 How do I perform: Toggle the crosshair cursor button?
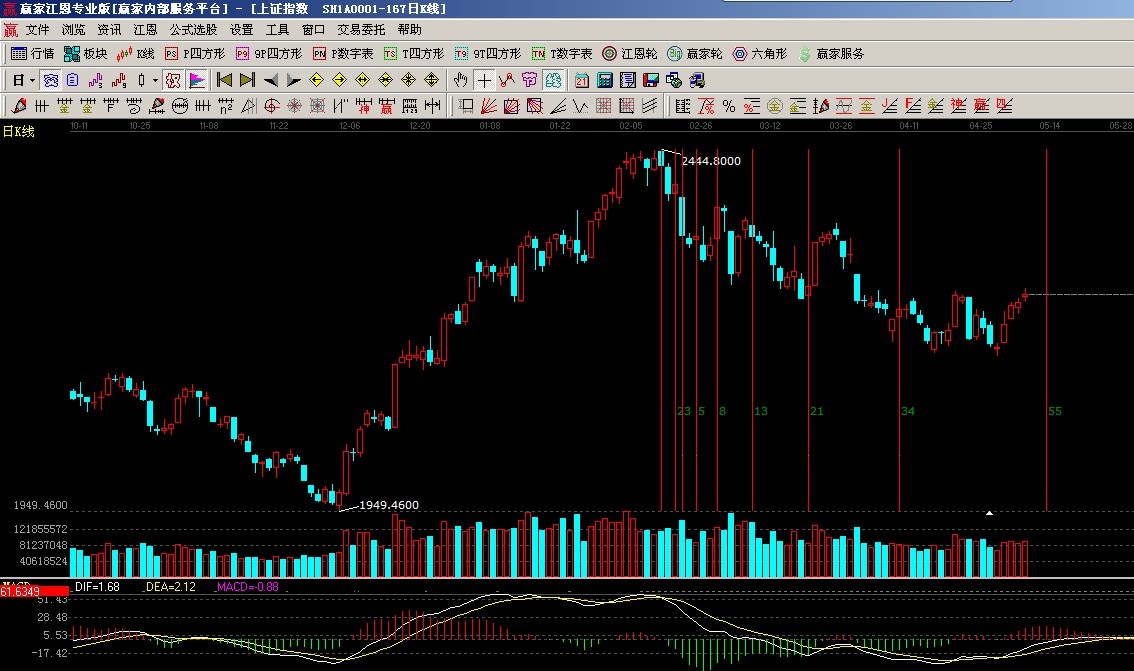tap(484, 80)
